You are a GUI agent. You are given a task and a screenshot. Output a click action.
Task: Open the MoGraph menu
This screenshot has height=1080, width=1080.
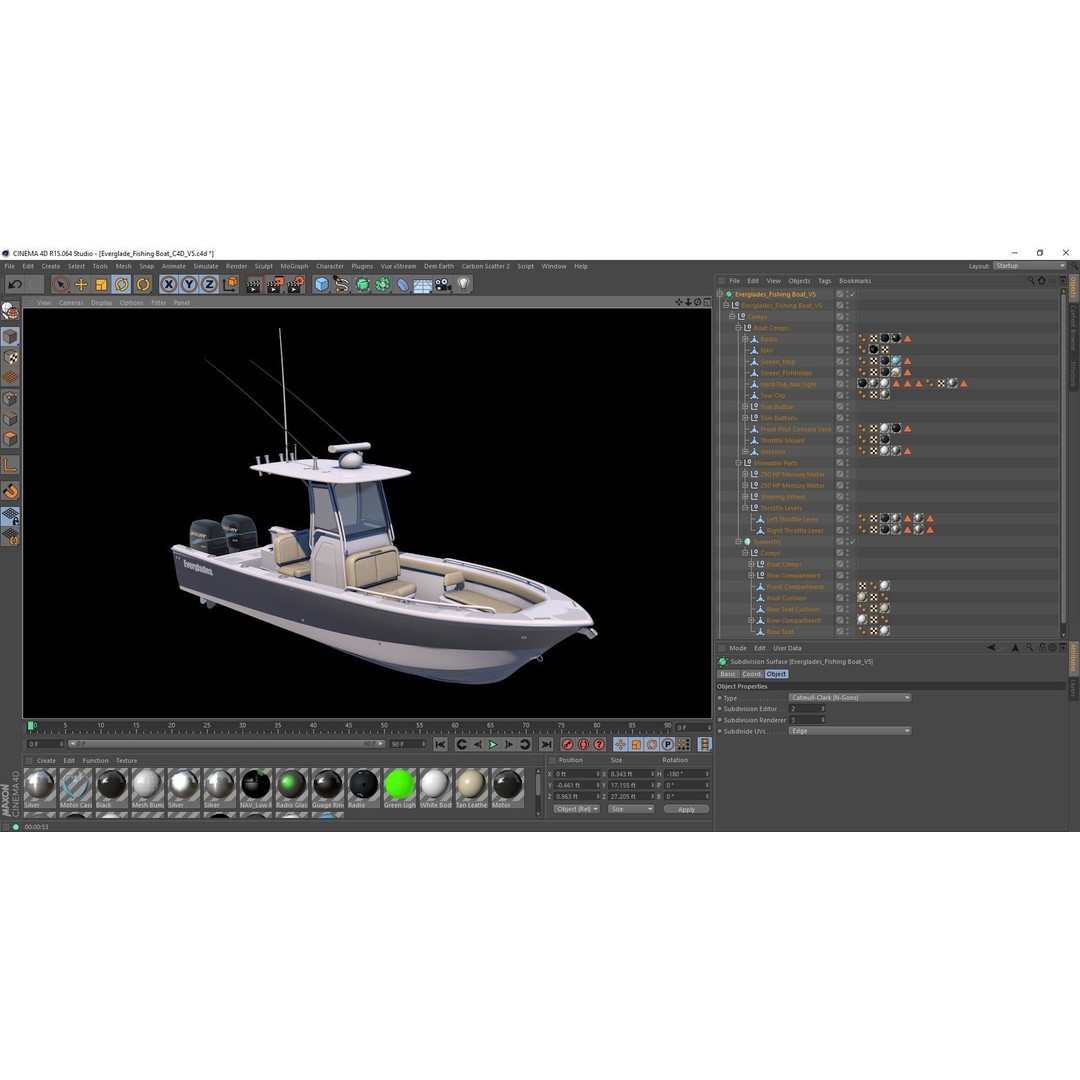pos(294,266)
